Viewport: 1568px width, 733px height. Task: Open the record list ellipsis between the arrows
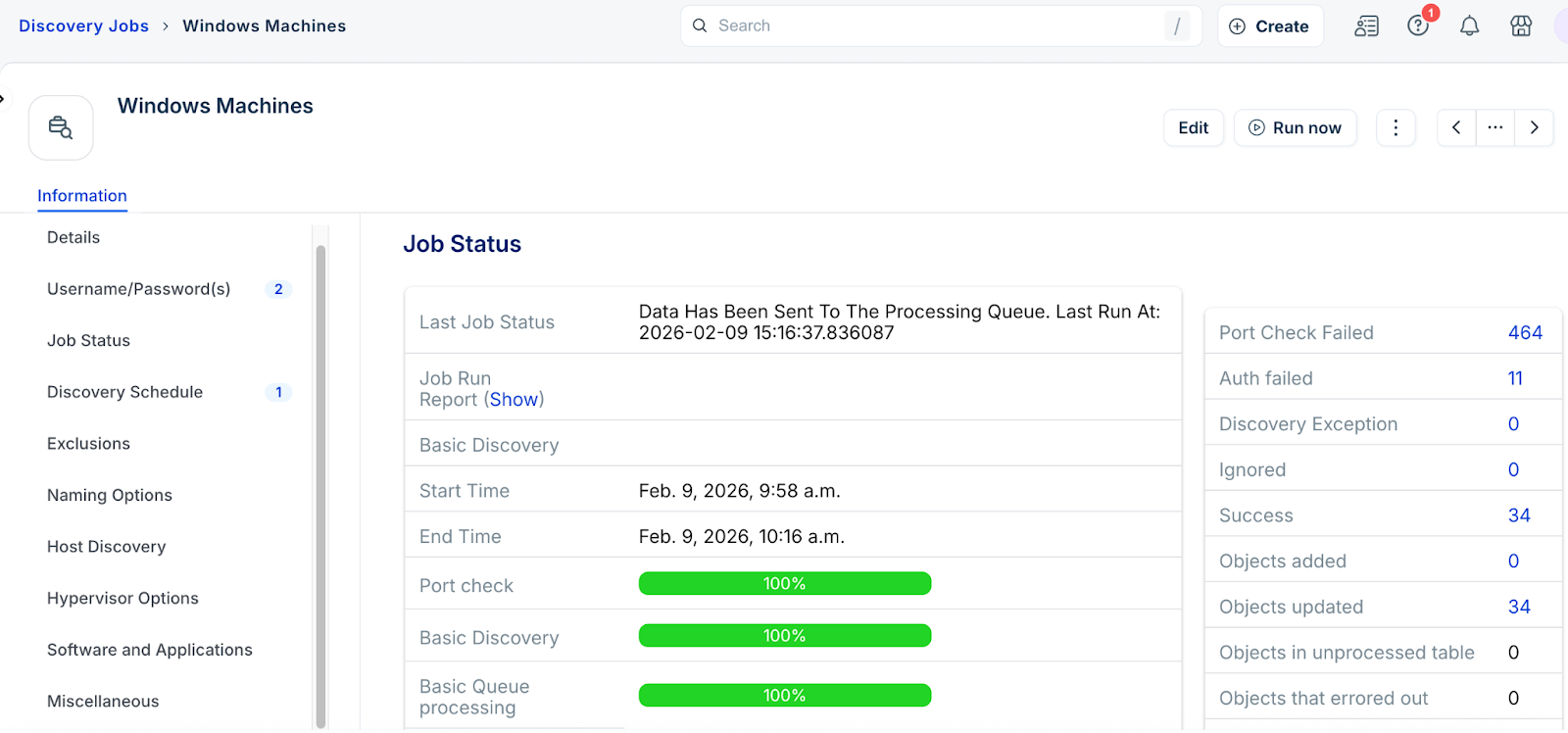(1494, 127)
